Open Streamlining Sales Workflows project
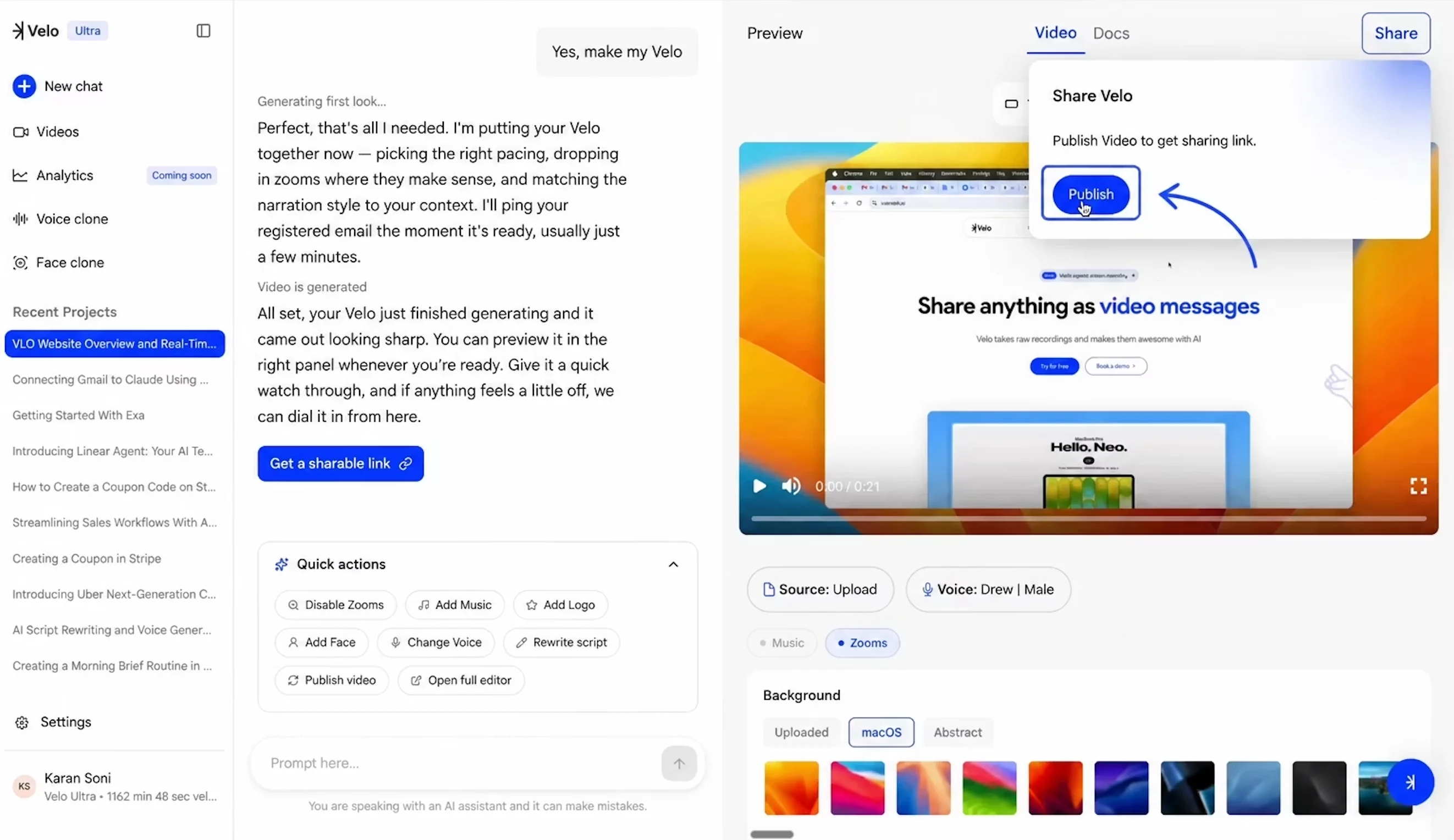The height and width of the screenshot is (840, 1454). [115, 523]
